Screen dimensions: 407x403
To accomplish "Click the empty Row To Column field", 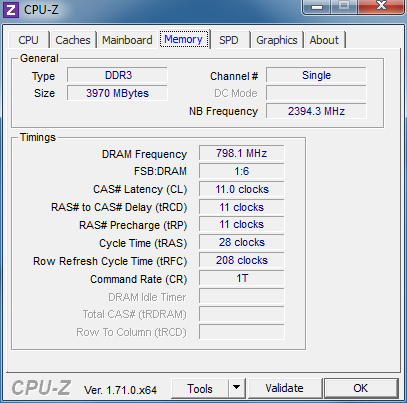I will (x=242, y=332).
